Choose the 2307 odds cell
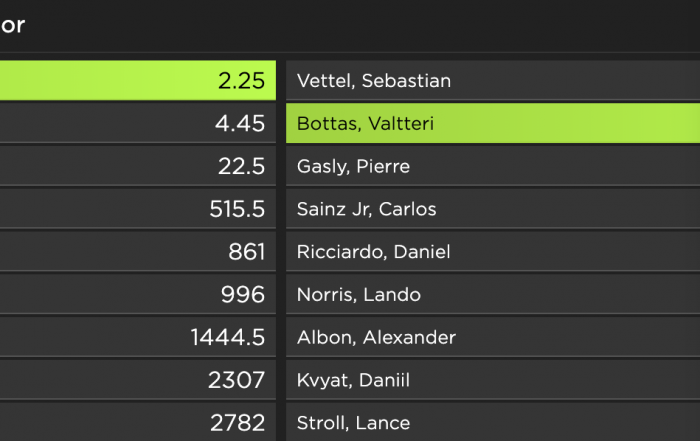700x441 pixels. click(x=138, y=380)
